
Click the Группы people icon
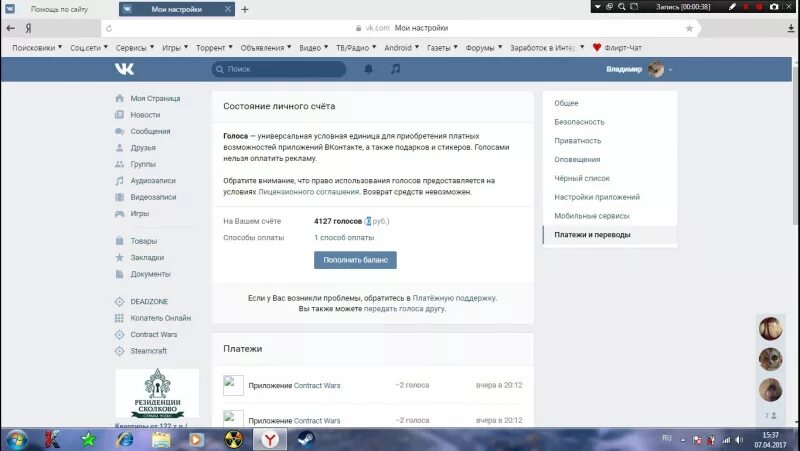click(119, 164)
